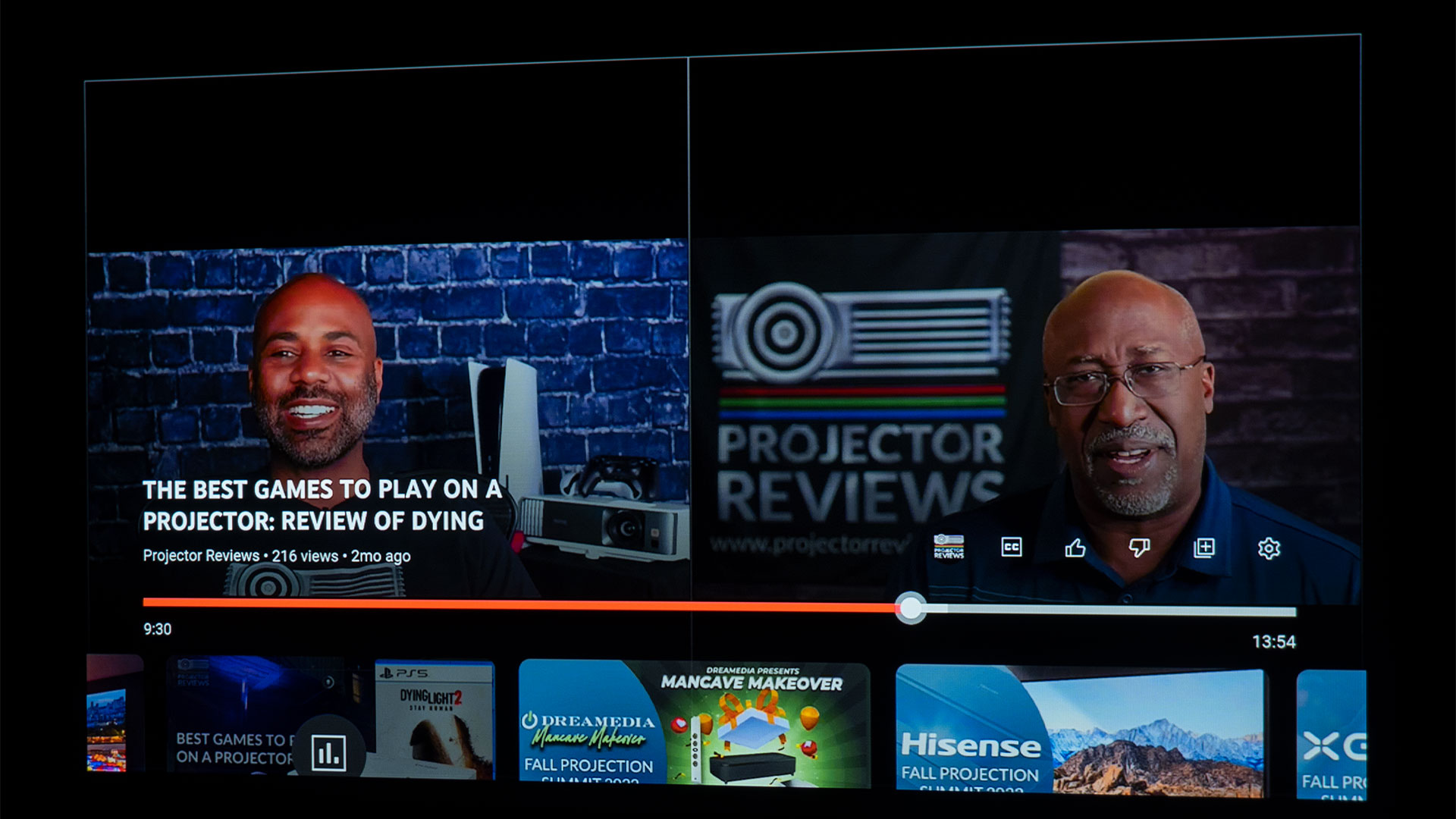The width and height of the screenshot is (1456, 819).
Task: Jump ahead on the unplayed grey progress bar
Action: [1111, 610]
